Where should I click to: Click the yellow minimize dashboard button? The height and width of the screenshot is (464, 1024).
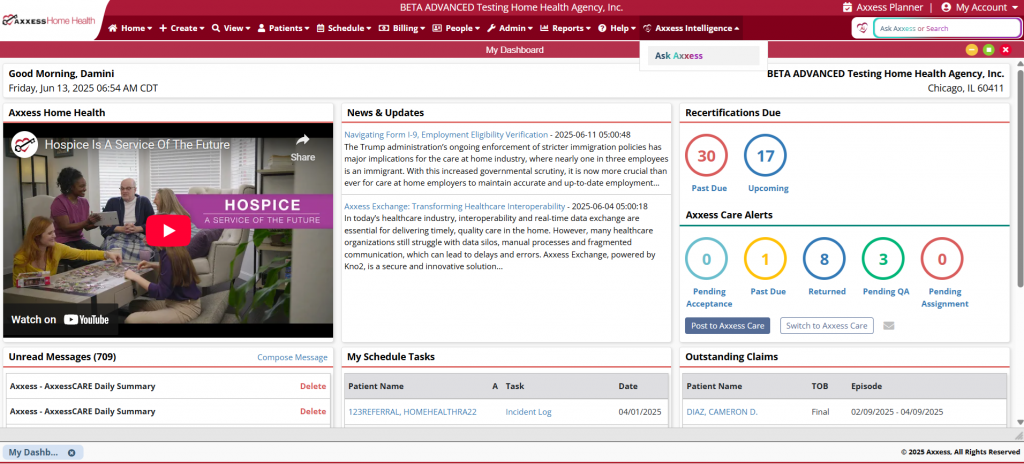coord(972,50)
